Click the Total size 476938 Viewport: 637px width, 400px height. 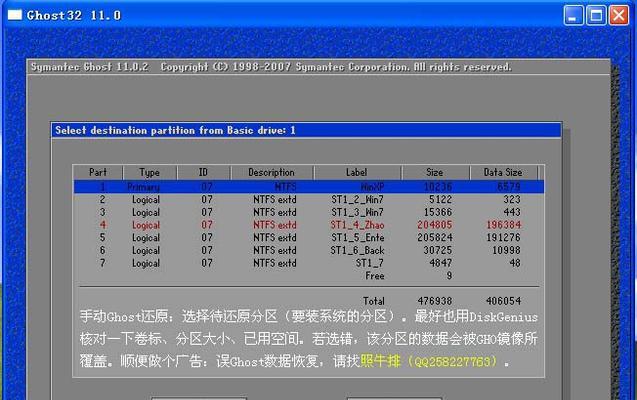pos(435,301)
